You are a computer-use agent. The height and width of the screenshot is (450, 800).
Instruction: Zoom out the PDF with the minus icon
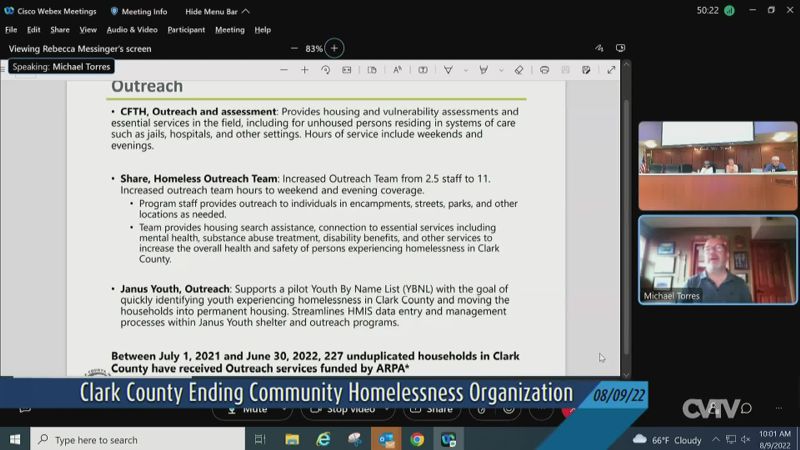click(x=282, y=70)
